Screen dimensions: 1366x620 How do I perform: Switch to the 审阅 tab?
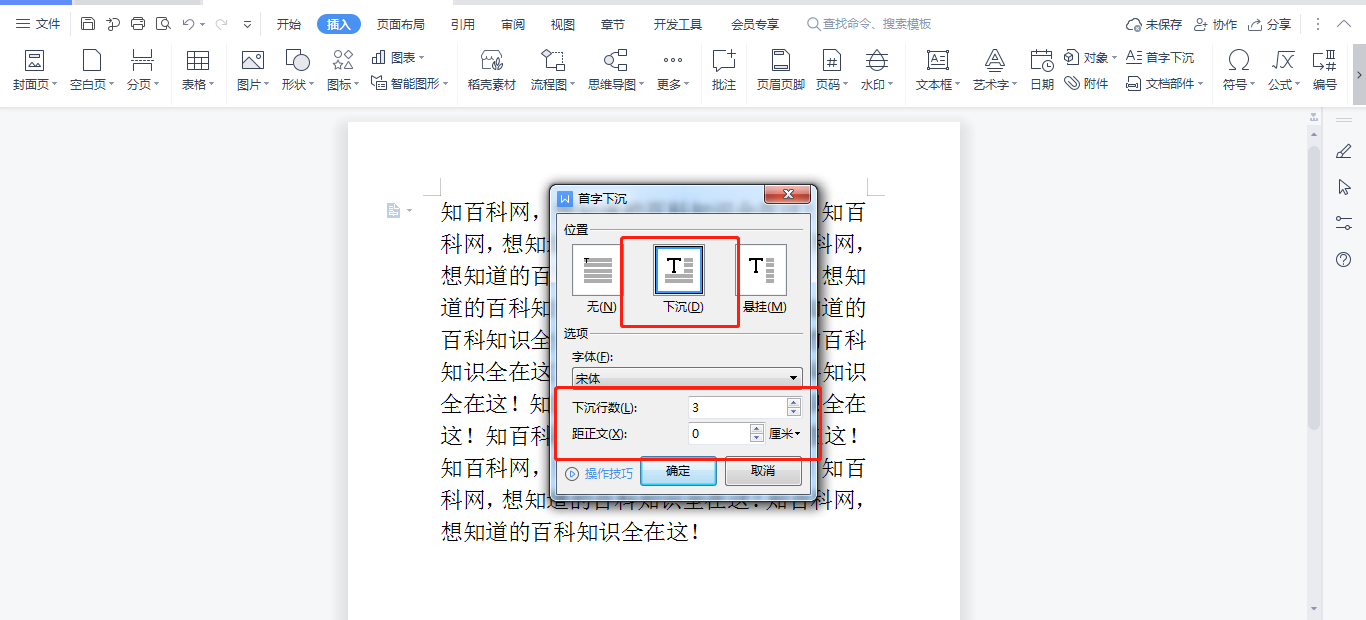pyautogui.click(x=513, y=24)
